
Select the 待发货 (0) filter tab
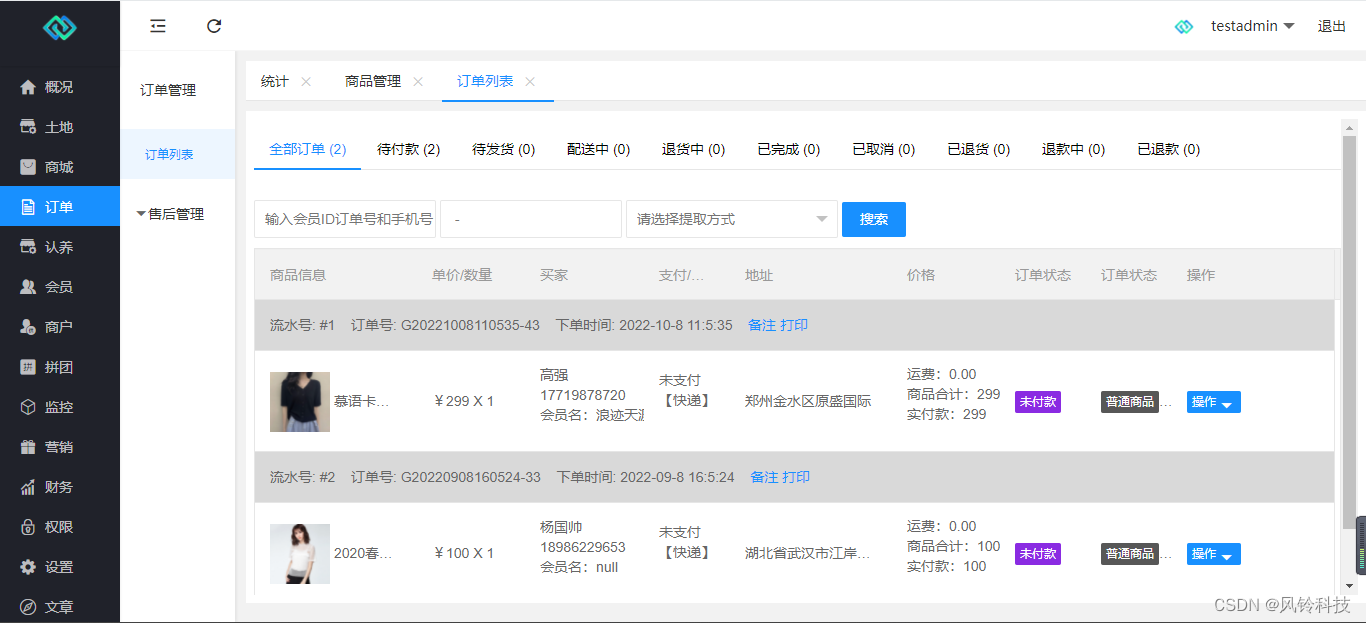coord(504,149)
